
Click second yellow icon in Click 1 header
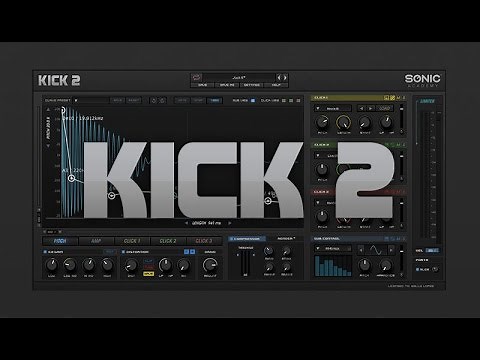[x=392, y=98]
